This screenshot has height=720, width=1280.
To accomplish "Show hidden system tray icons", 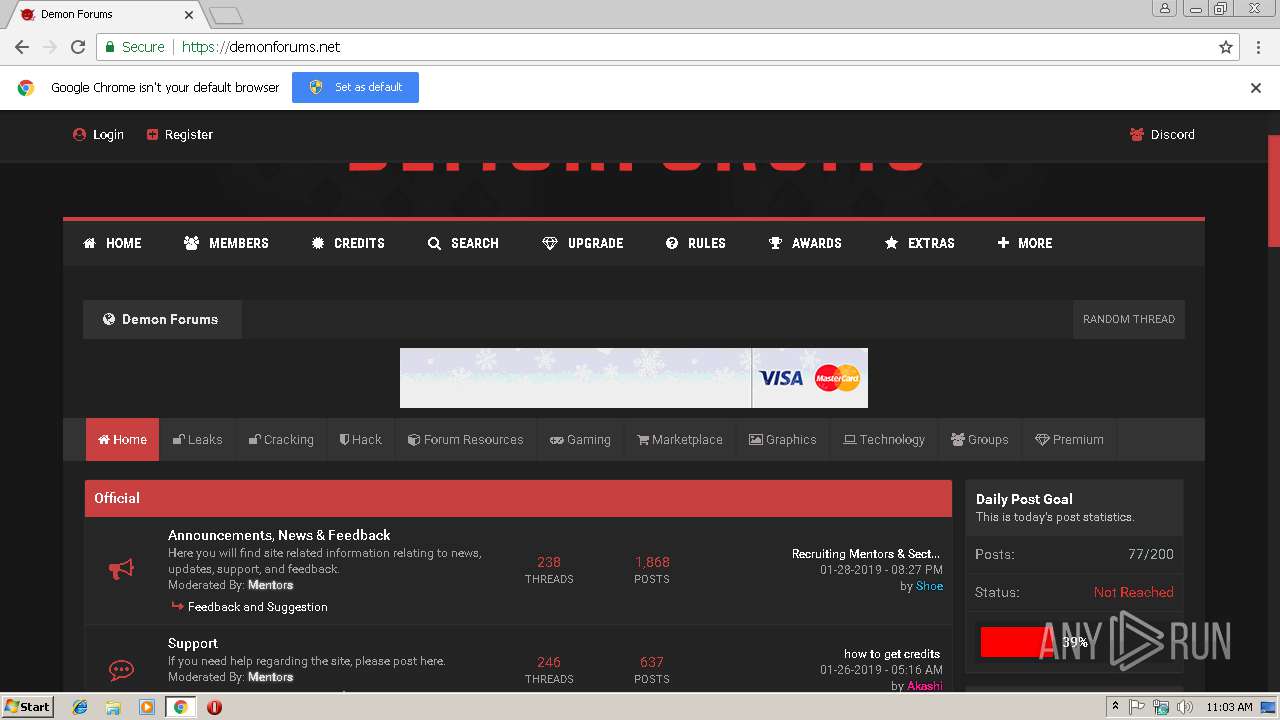I will coord(1115,707).
